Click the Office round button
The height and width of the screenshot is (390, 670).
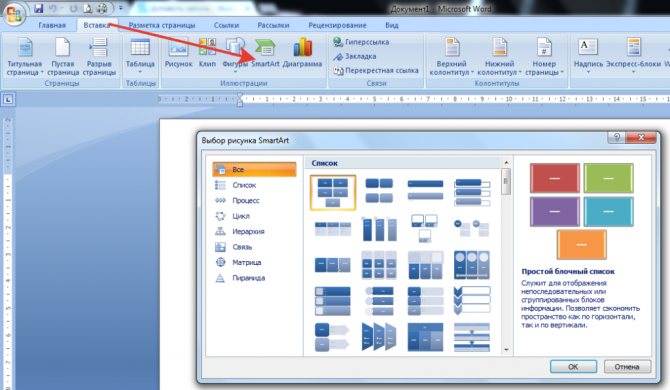pos(14,14)
